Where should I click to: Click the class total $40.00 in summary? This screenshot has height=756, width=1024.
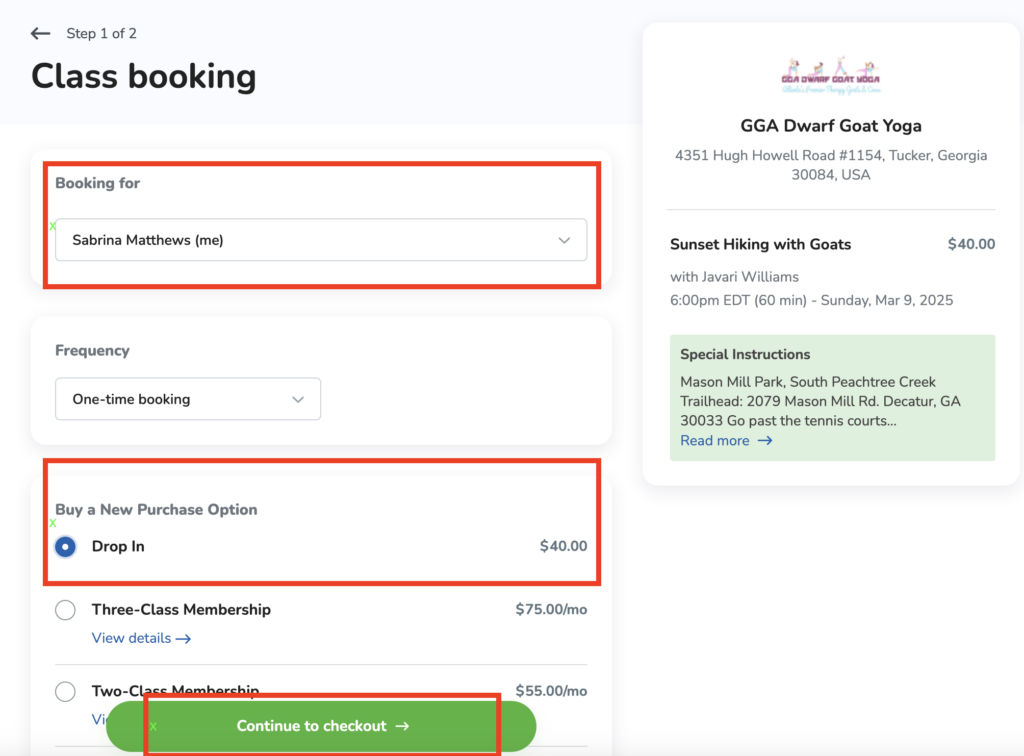coord(971,244)
